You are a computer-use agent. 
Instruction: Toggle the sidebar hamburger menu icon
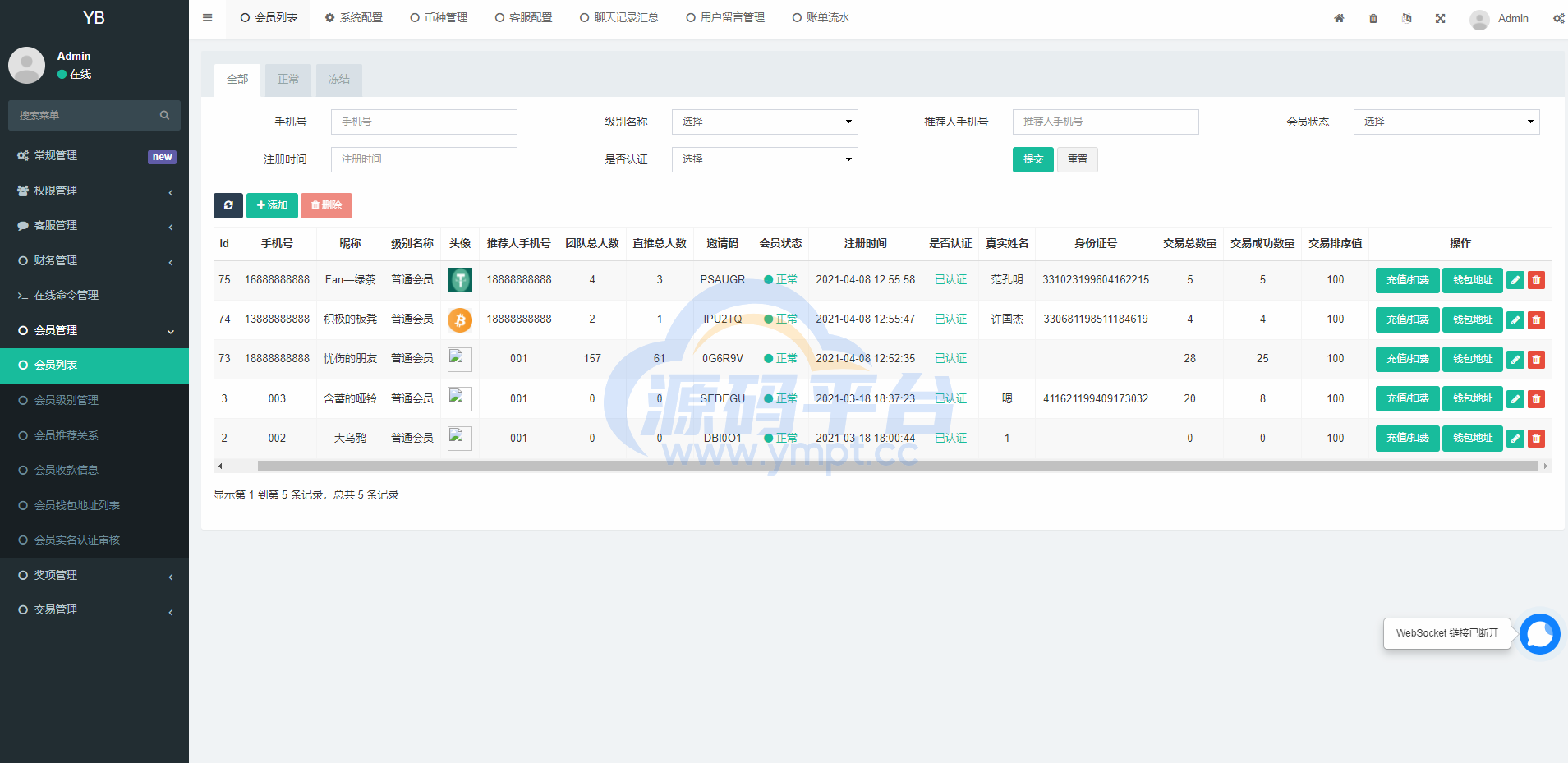[x=207, y=18]
